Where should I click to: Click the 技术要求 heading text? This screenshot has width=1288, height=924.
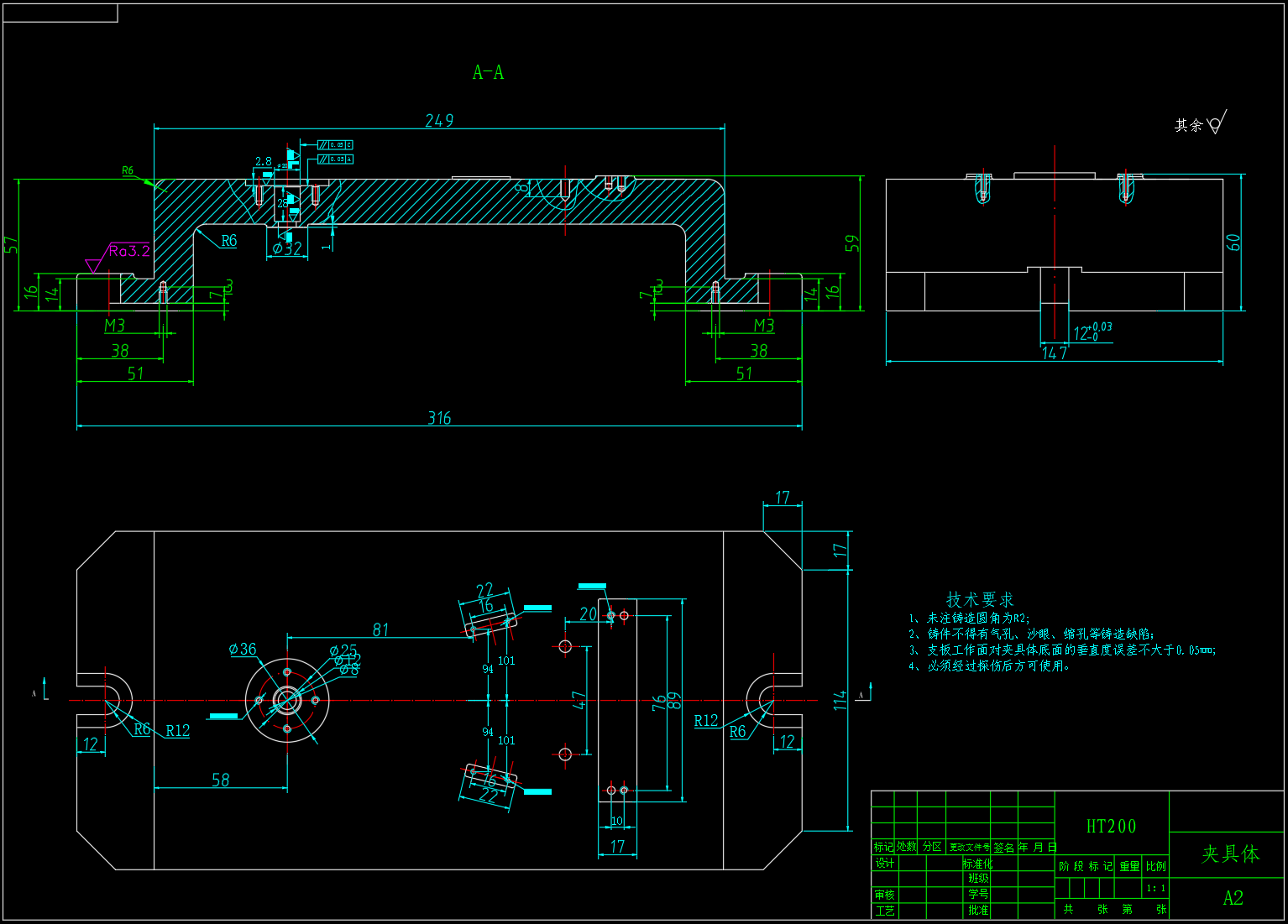(x=980, y=599)
